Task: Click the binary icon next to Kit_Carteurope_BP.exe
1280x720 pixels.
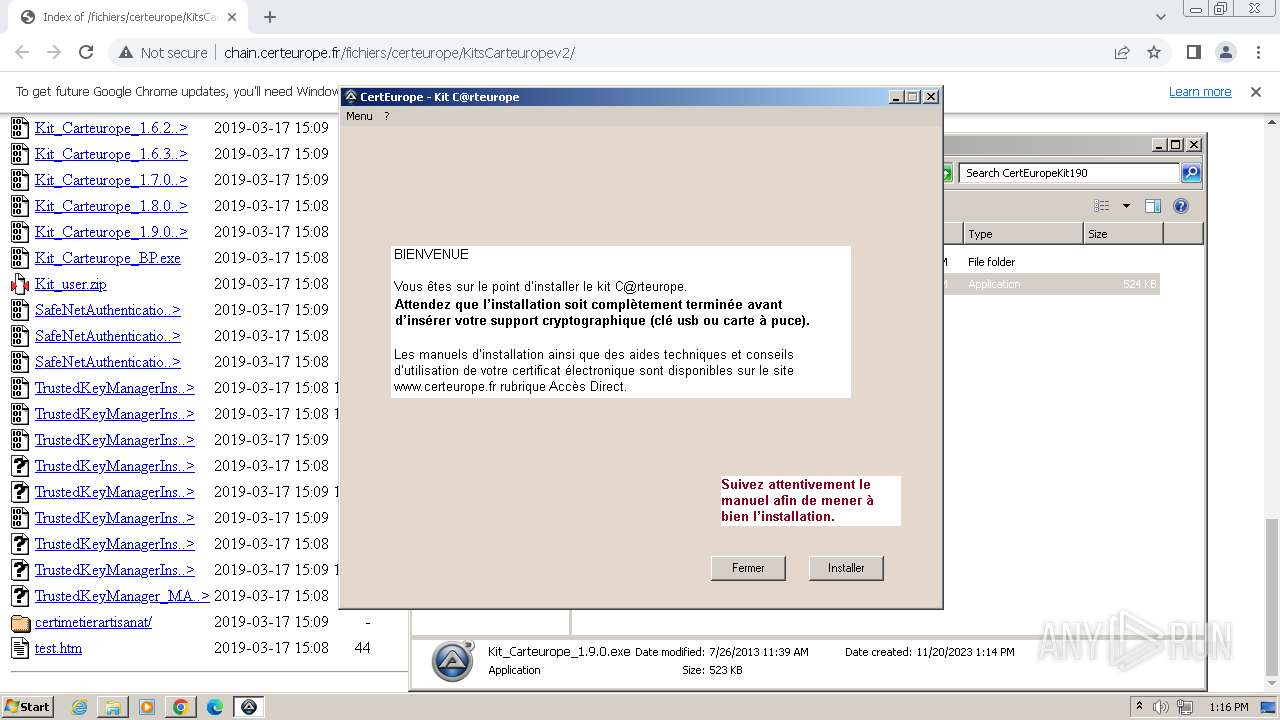Action: [20, 258]
